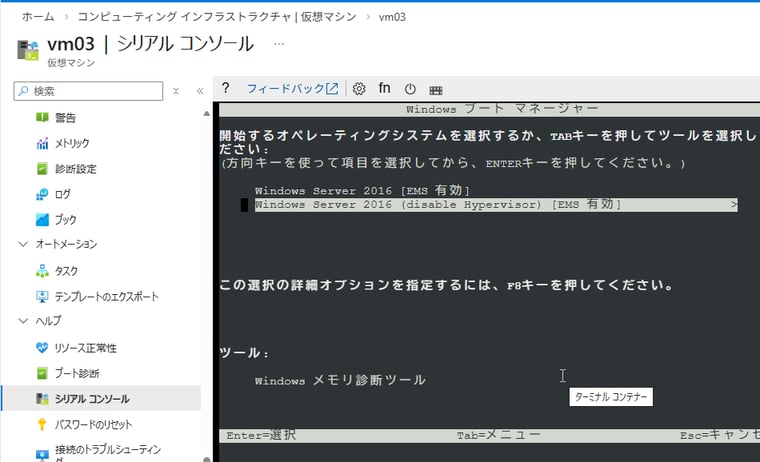Viewport: 760px width, 462px height.
Task: Click the Windows ブート マネージャー title bar
Action: coord(490,109)
